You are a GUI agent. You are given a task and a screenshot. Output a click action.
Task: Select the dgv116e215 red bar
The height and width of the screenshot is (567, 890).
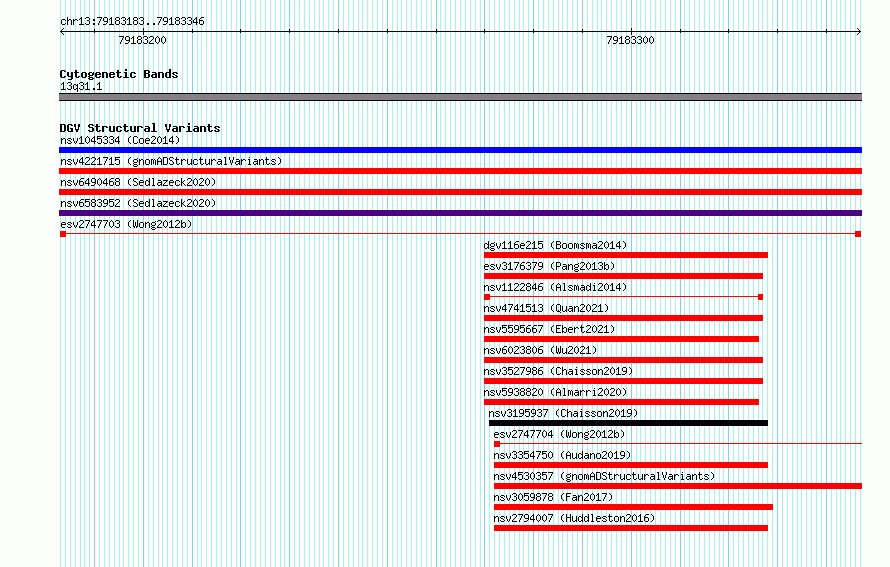point(625,255)
